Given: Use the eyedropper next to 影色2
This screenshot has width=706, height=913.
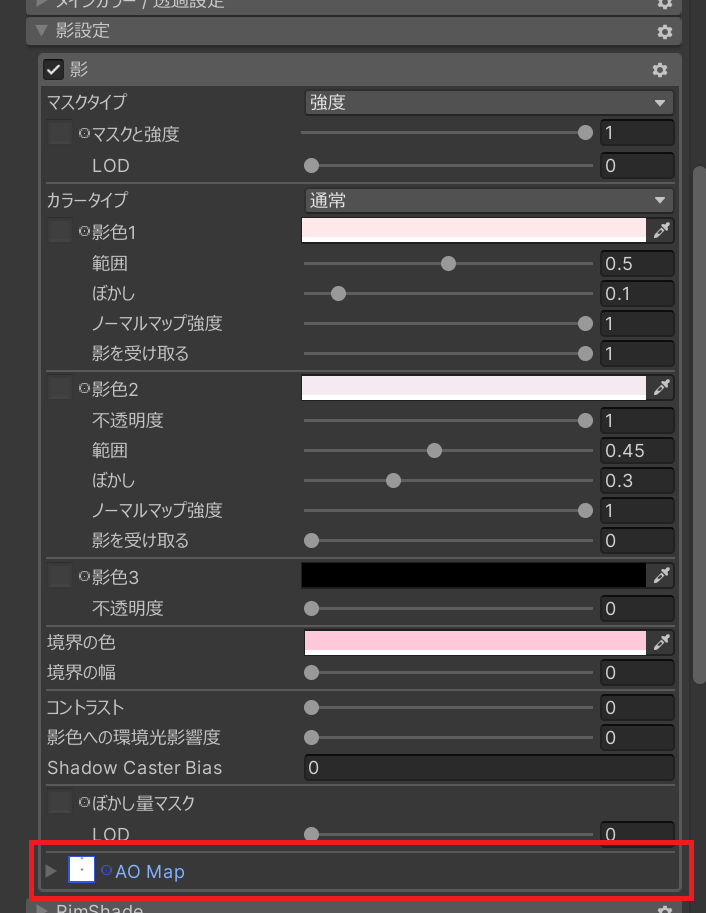Looking at the screenshot, I should coord(661,387).
